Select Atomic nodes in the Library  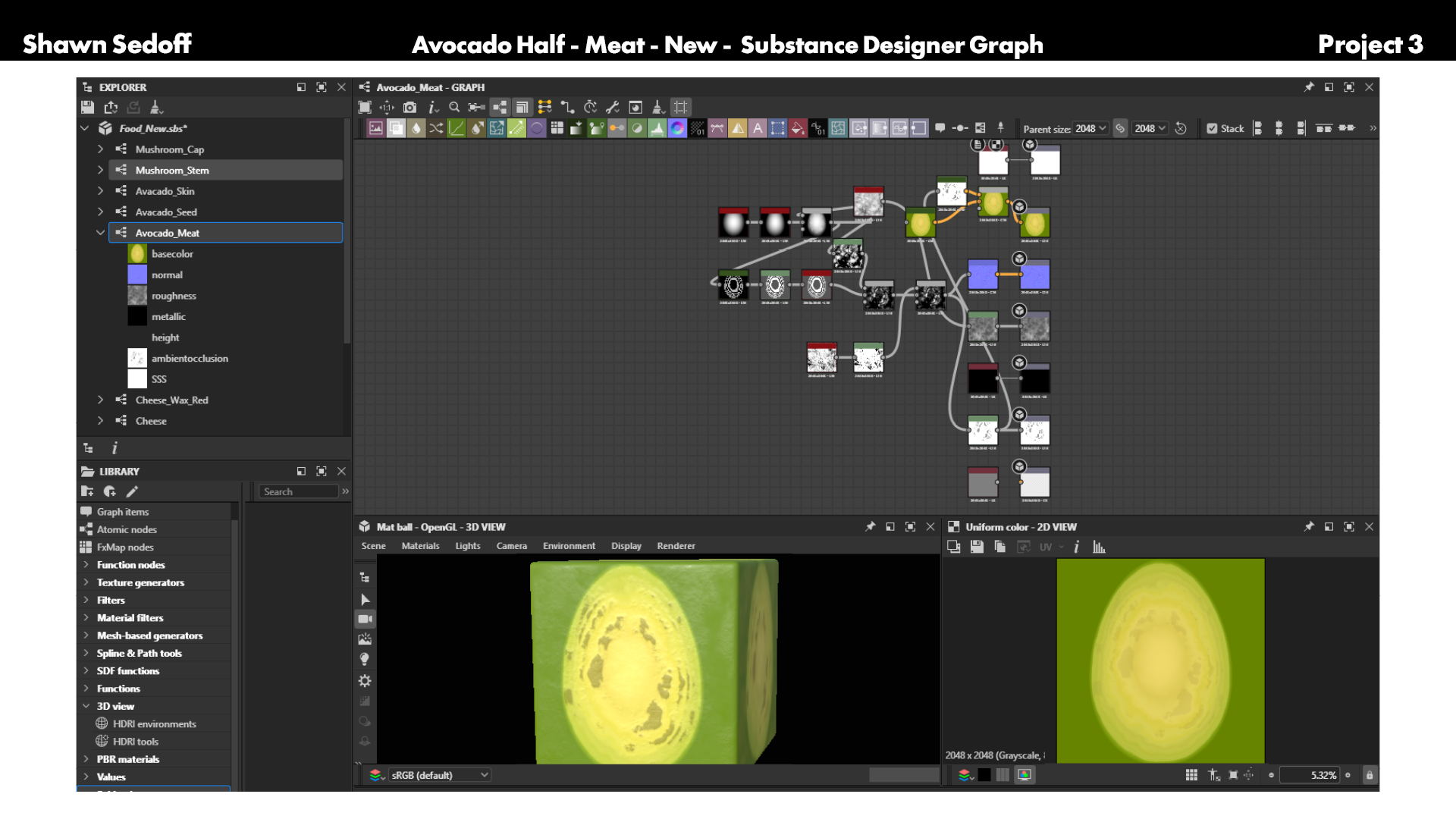tap(127, 529)
